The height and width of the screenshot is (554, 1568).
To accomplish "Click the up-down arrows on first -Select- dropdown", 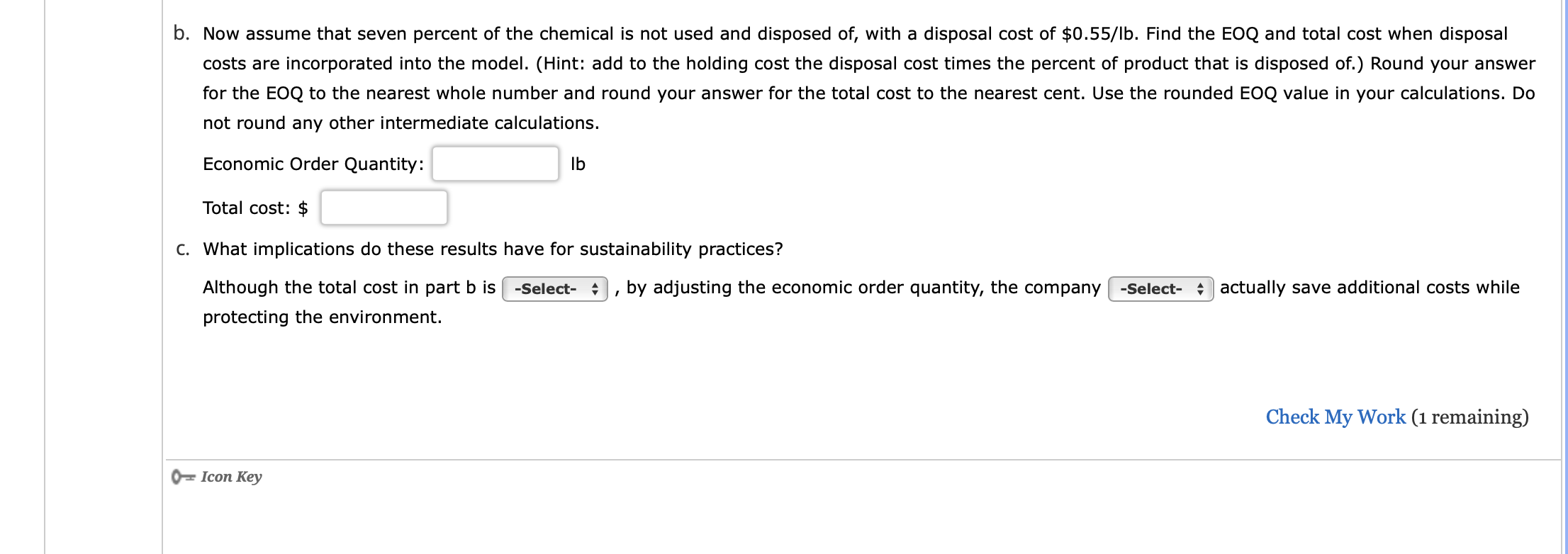I will point(594,288).
